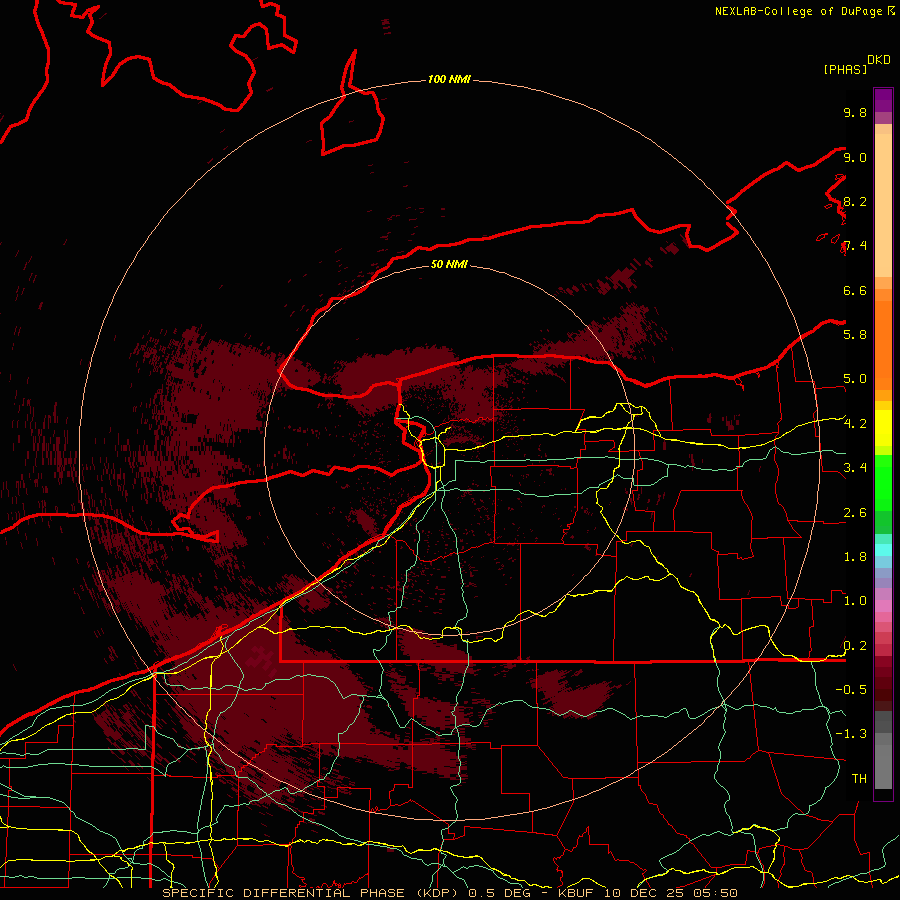Click the 05:50 time stamp
Screen dimensions: 900x900
717,893
